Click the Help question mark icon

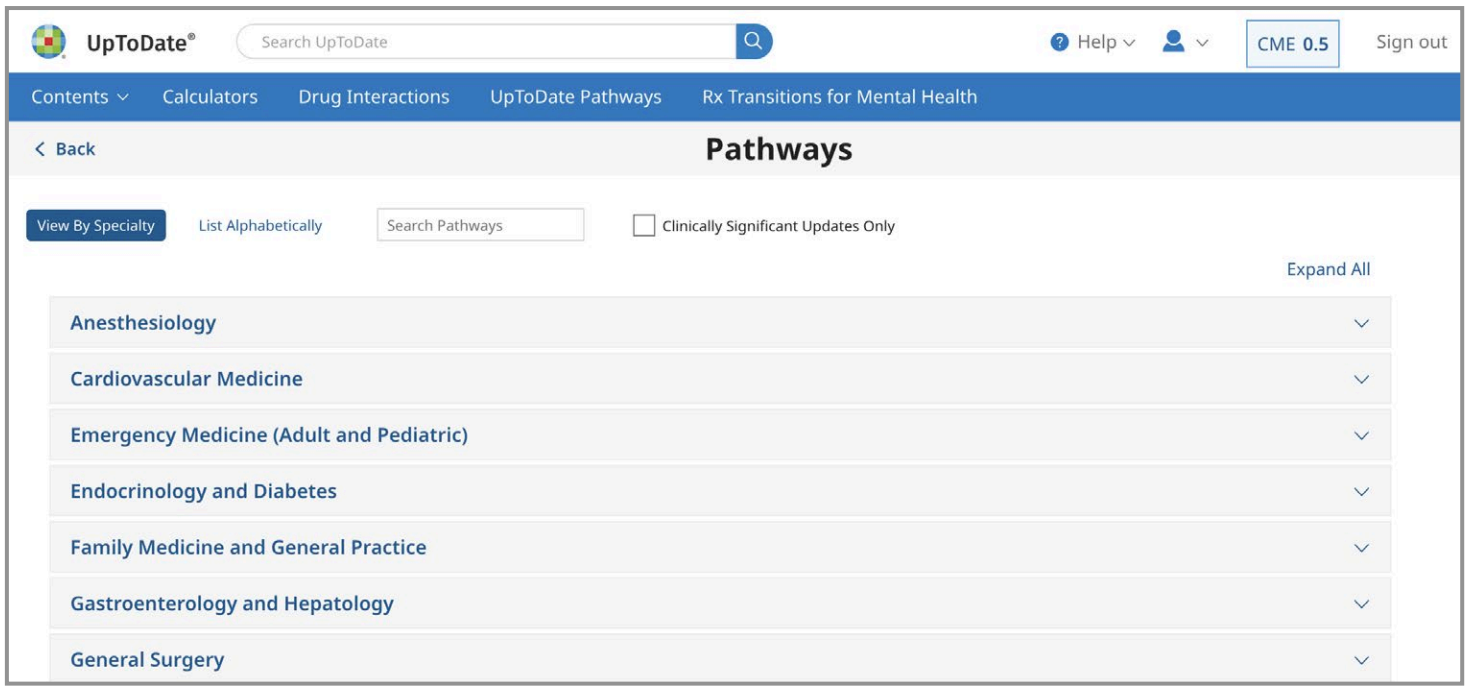(x=1060, y=42)
